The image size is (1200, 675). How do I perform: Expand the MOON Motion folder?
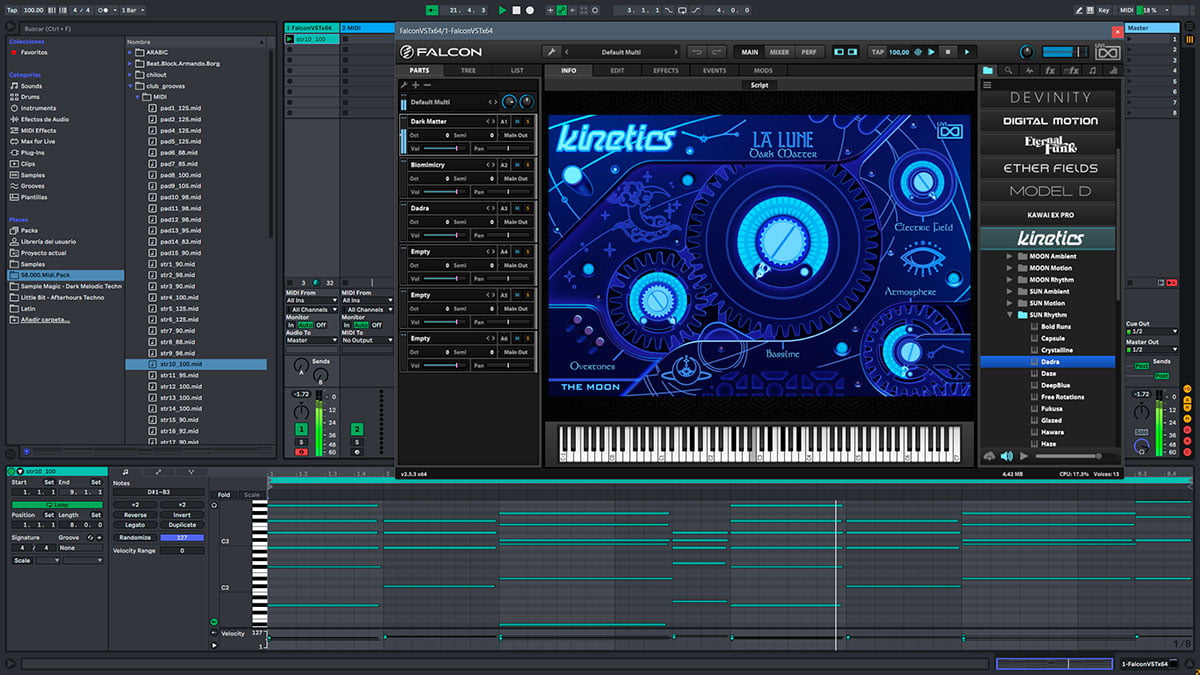coord(1010,268)
